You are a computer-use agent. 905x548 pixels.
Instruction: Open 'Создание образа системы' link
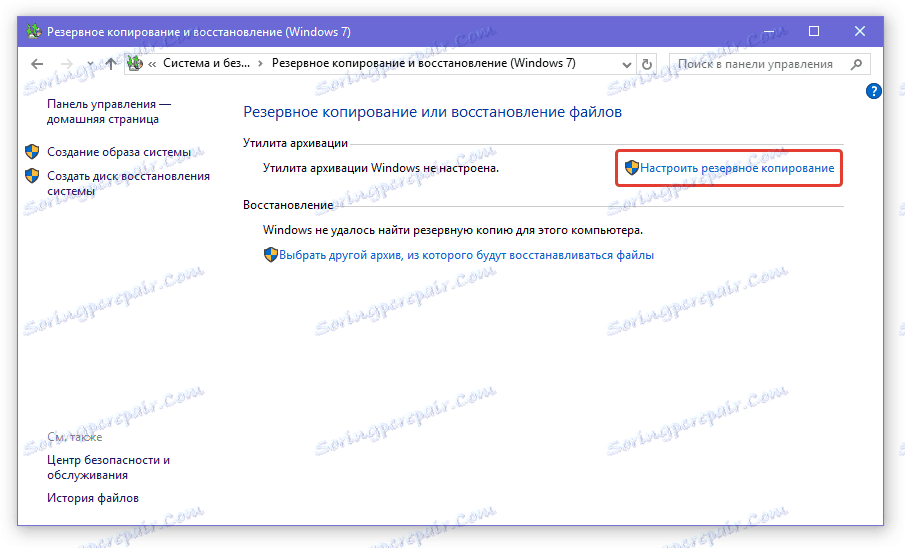[x=119, y=152]
